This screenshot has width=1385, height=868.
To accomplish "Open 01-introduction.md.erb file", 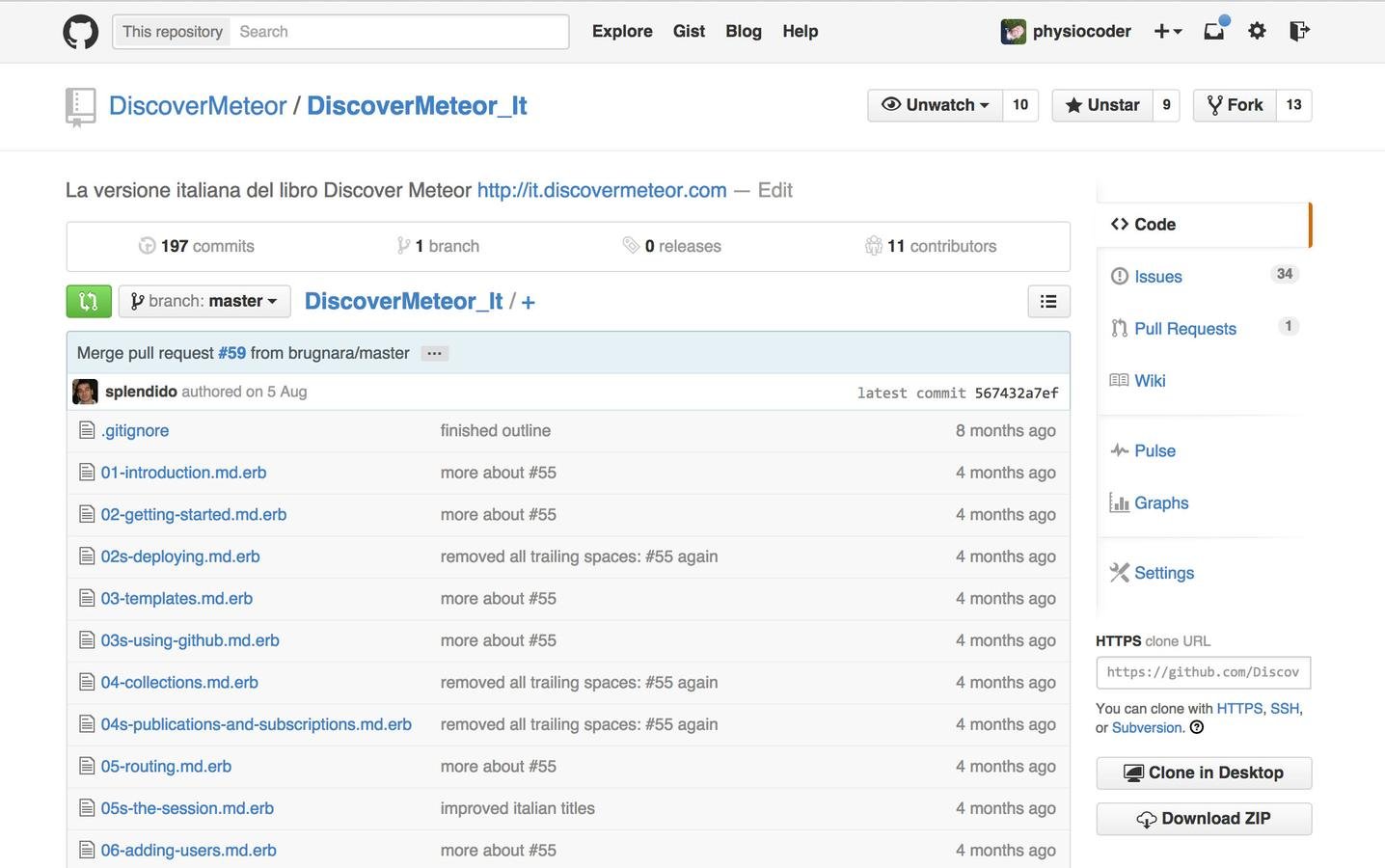I will (183, 473).
